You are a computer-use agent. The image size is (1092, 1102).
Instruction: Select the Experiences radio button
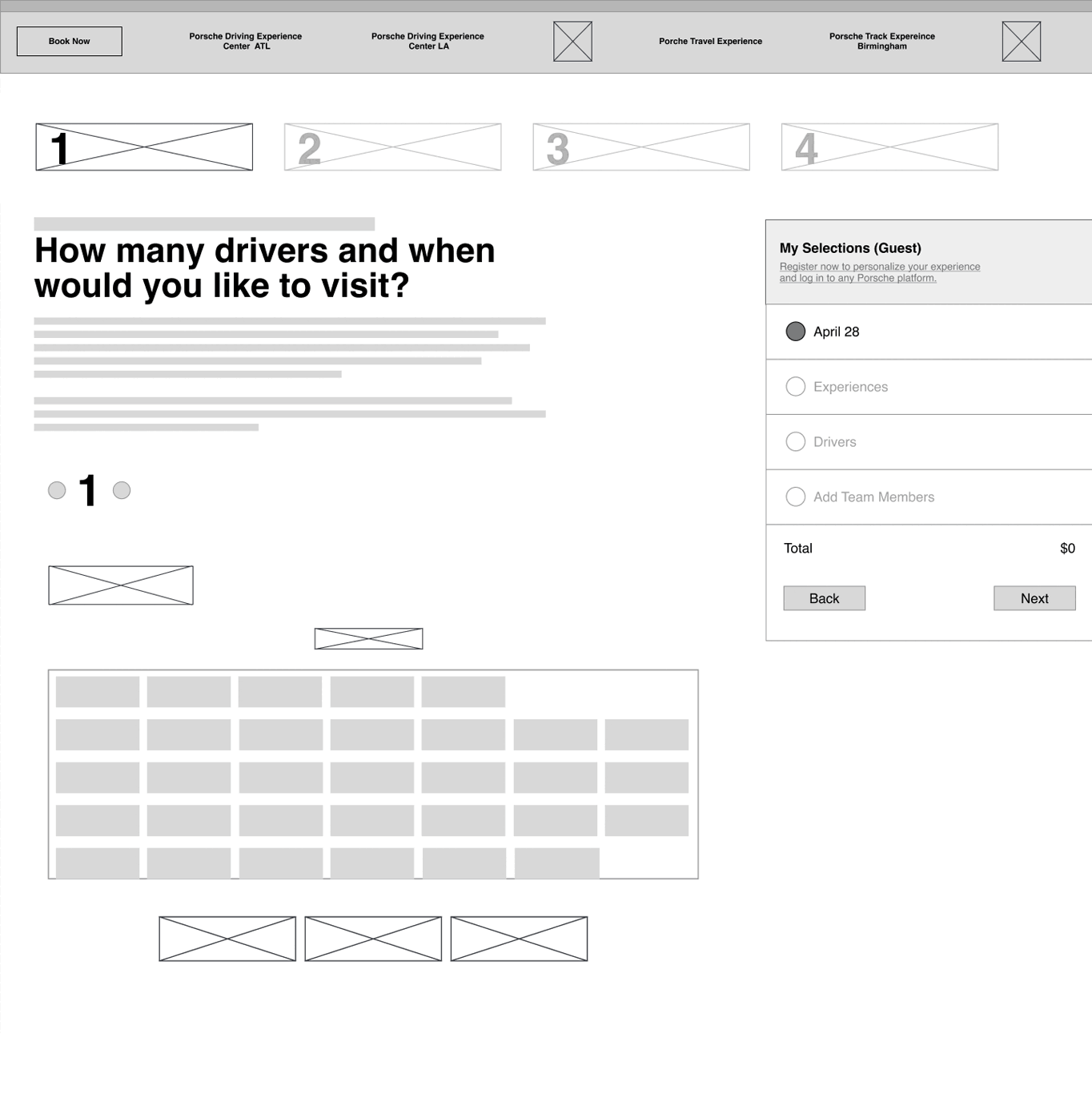tap(795, 387)
